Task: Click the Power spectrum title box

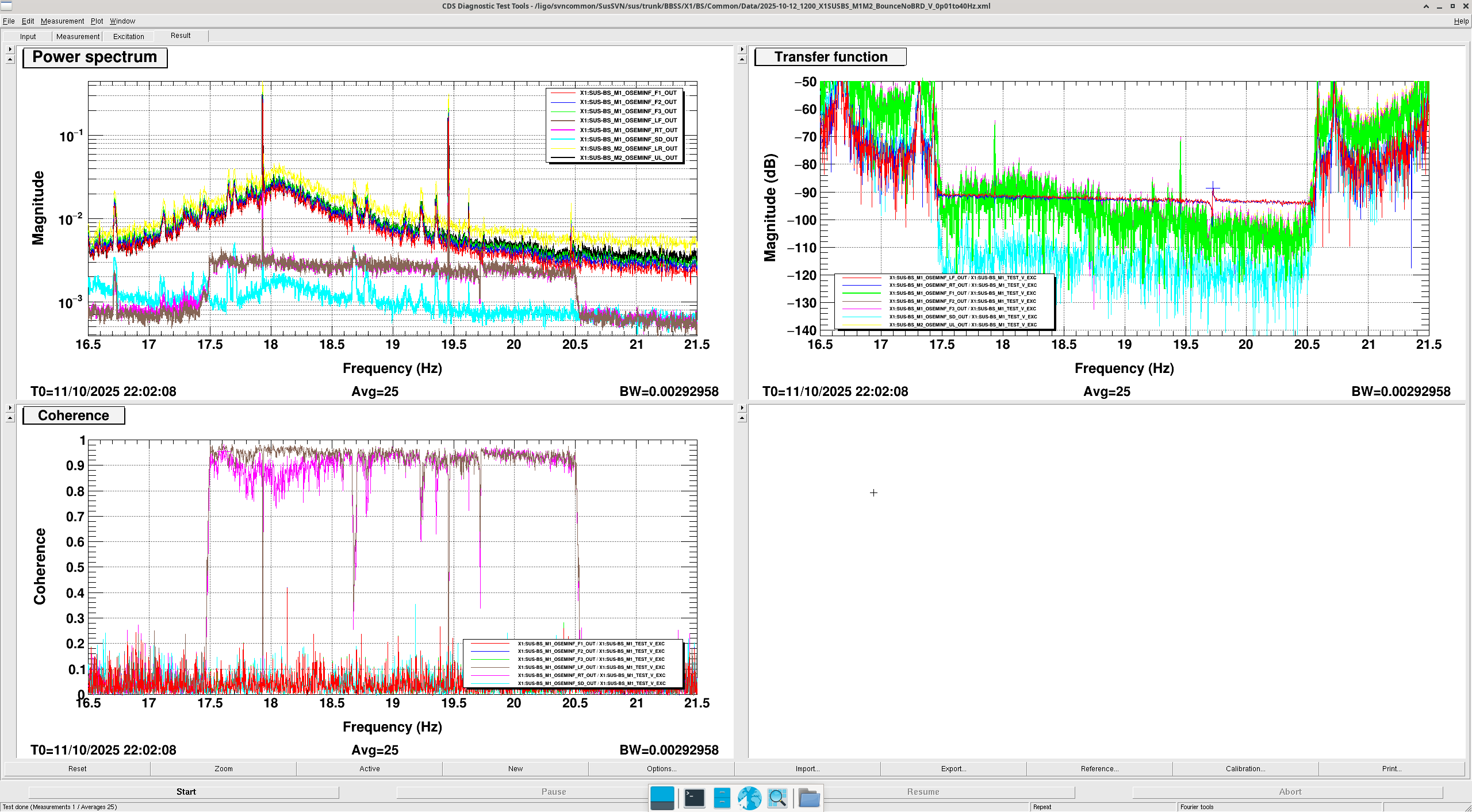Action: [95, 57]
